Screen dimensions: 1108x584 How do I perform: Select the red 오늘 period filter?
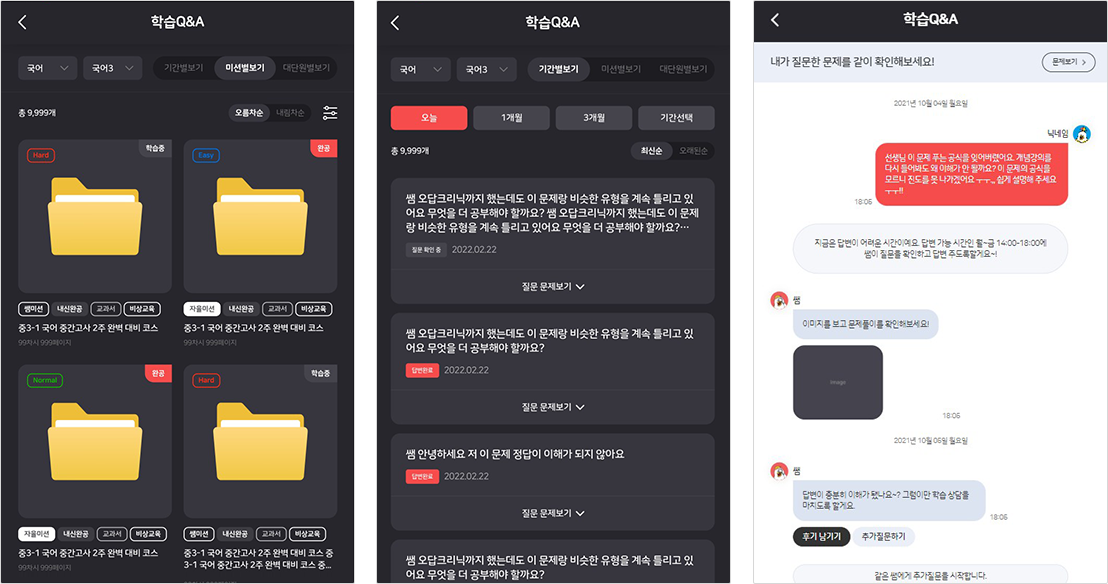(x=429, y=118)
